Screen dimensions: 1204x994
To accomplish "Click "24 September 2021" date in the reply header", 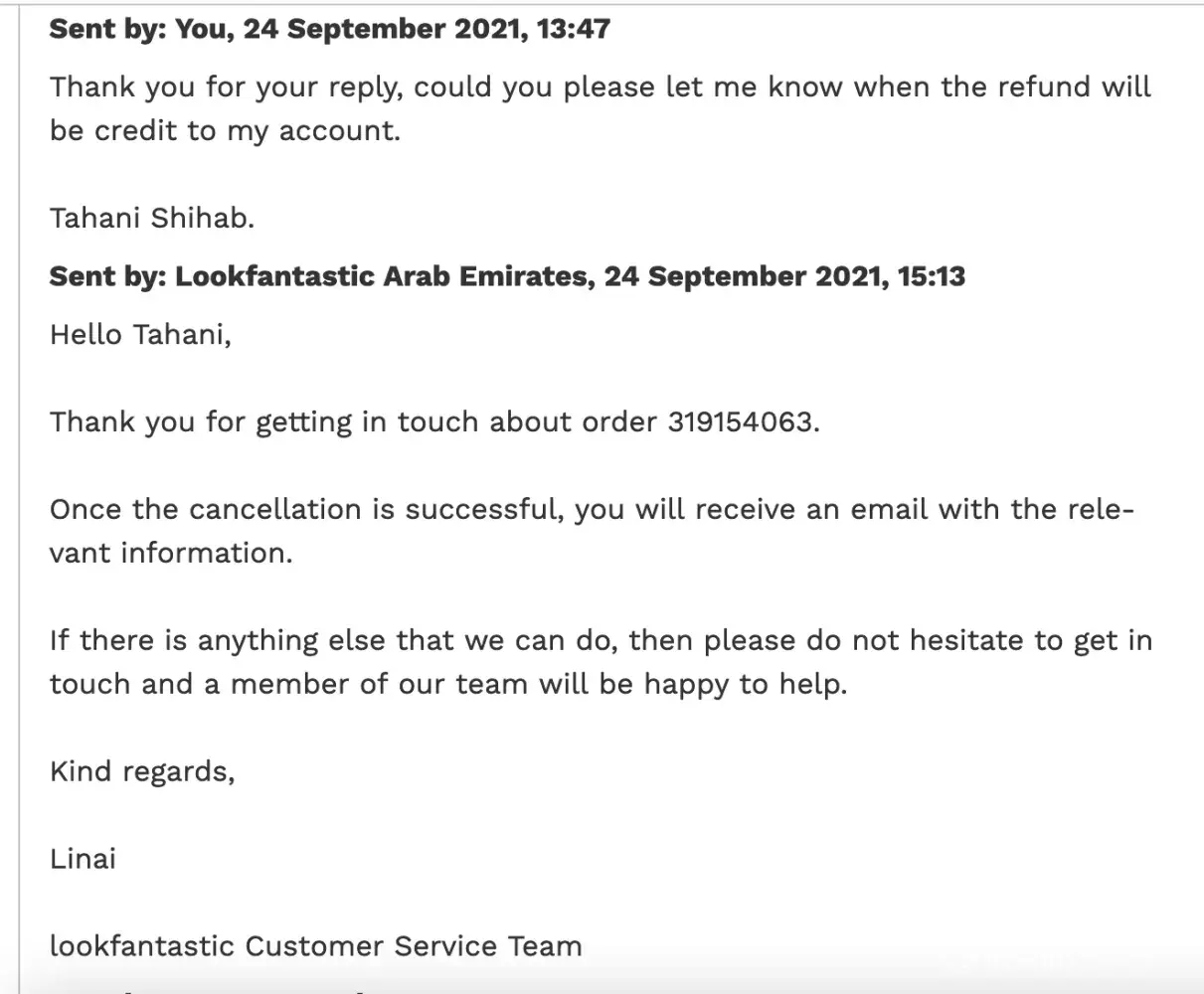I will [x=743, y=275].
